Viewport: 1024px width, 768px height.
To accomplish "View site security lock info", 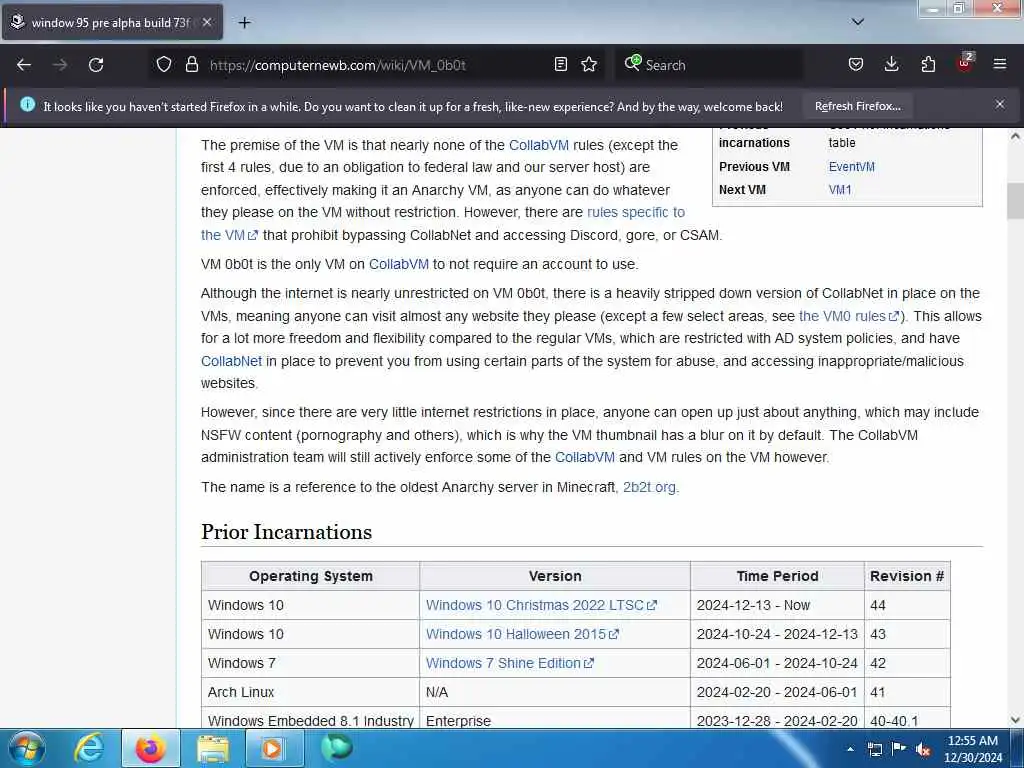I will pyautogui.click(x=191, y=64).
